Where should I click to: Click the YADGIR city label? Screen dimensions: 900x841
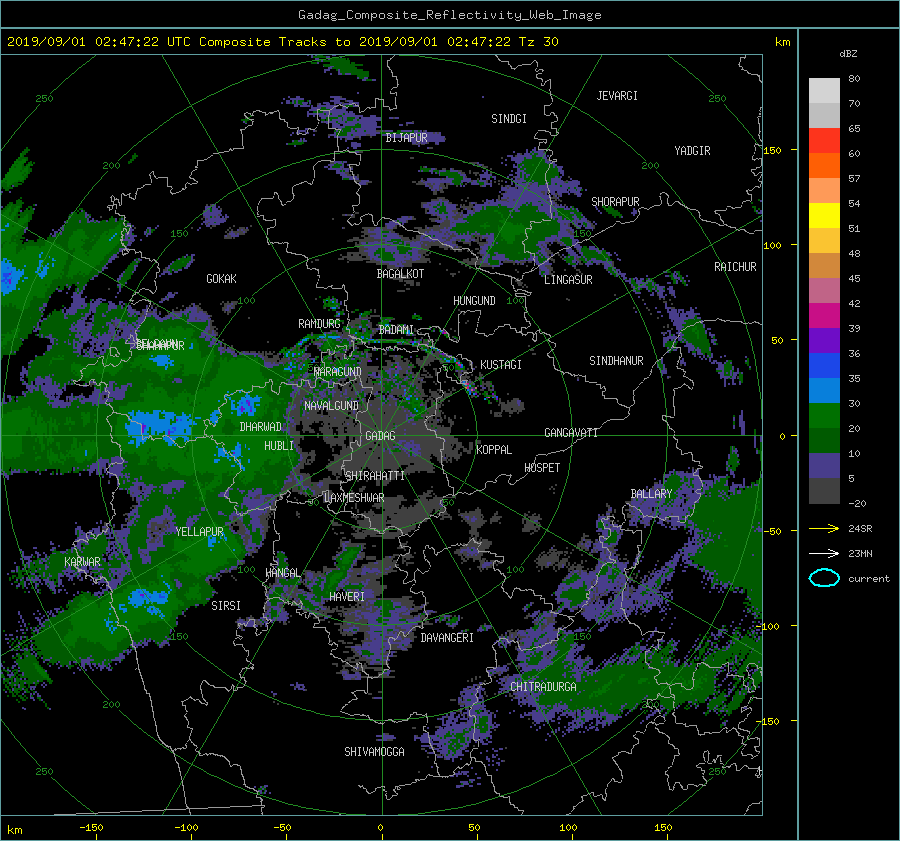pos(692,151)
